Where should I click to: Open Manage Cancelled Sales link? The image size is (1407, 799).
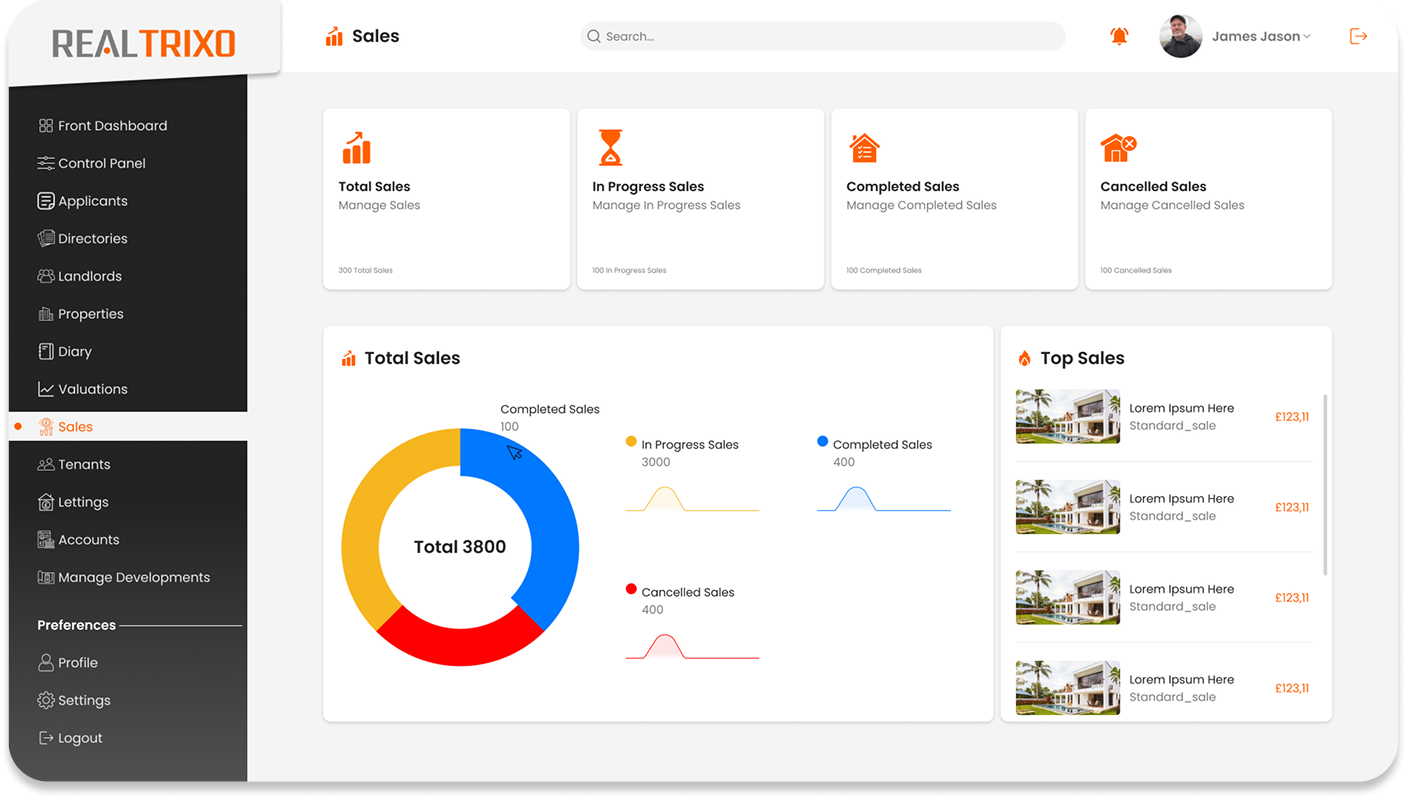point(1172,205)
